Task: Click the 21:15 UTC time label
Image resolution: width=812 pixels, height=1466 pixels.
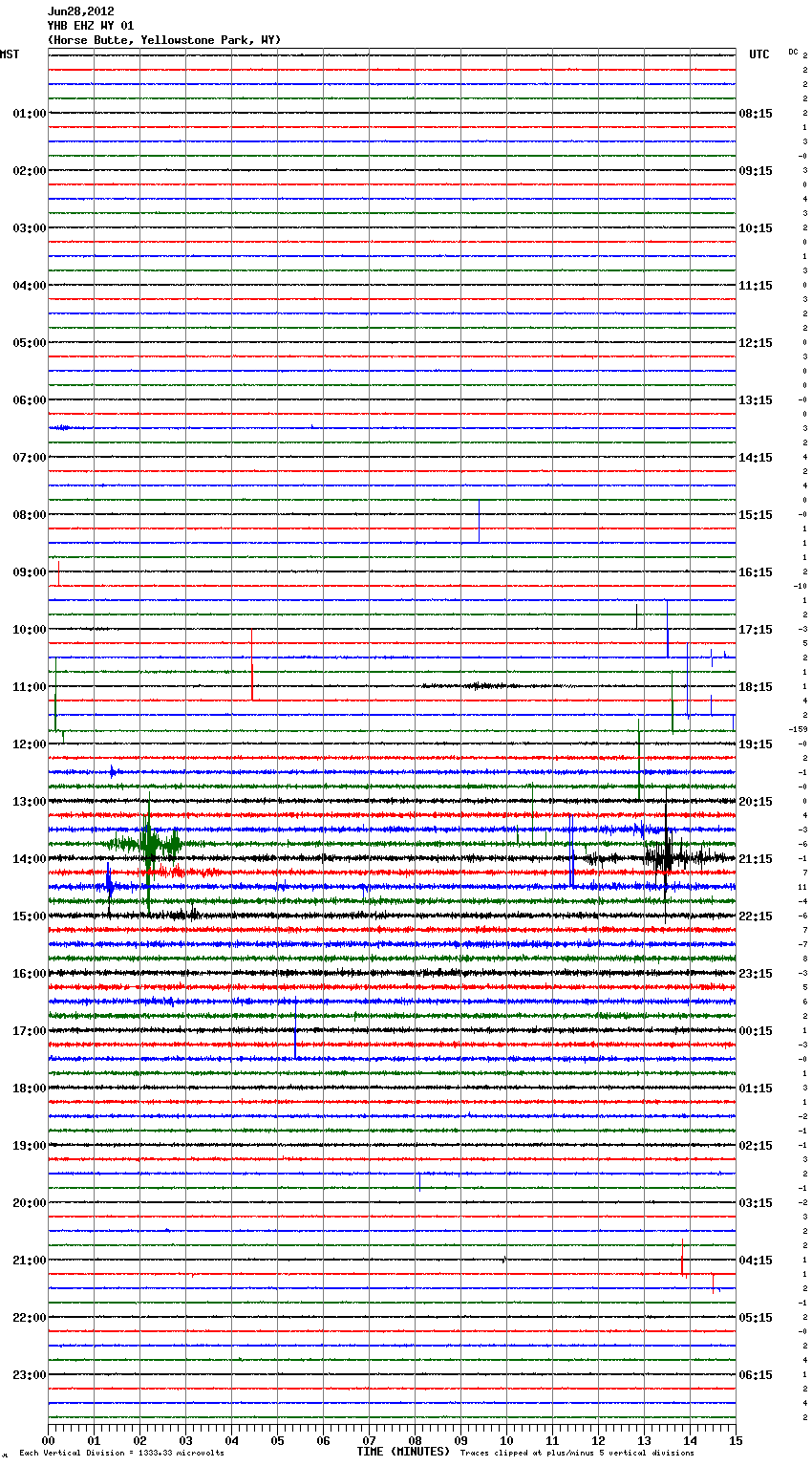Action: [756, 859]
